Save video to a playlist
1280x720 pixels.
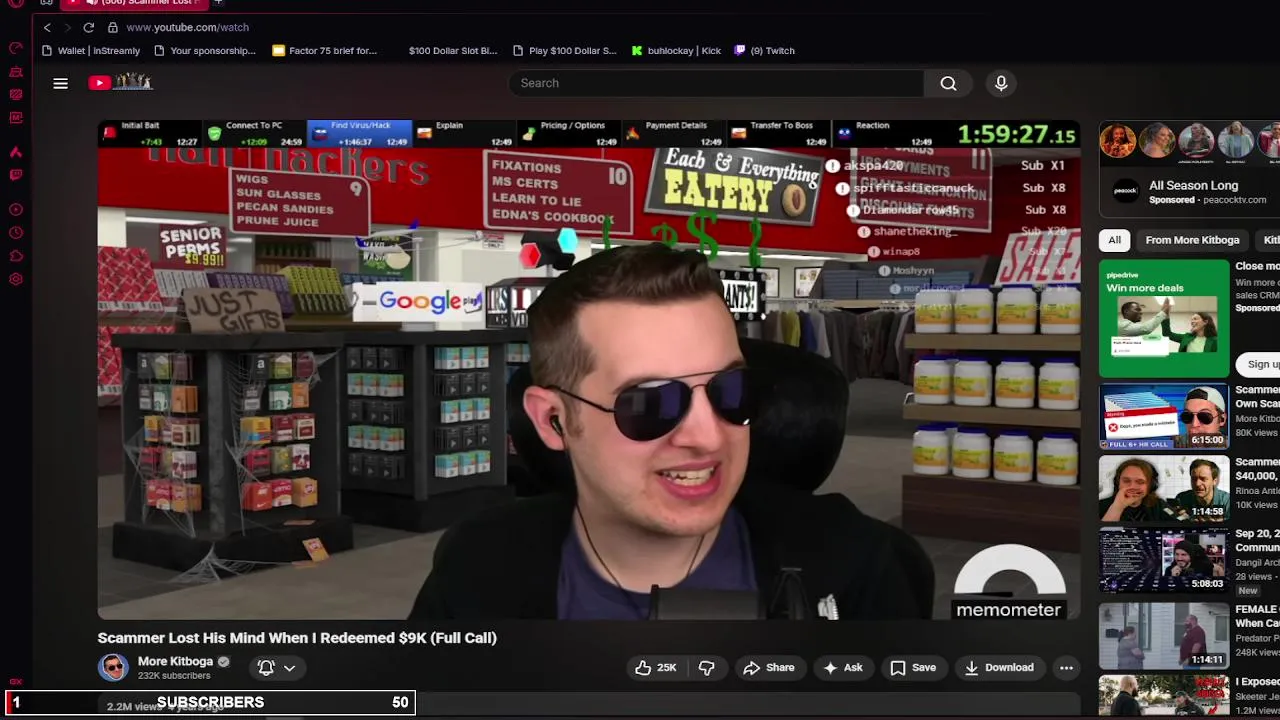(x=913, y=667)
